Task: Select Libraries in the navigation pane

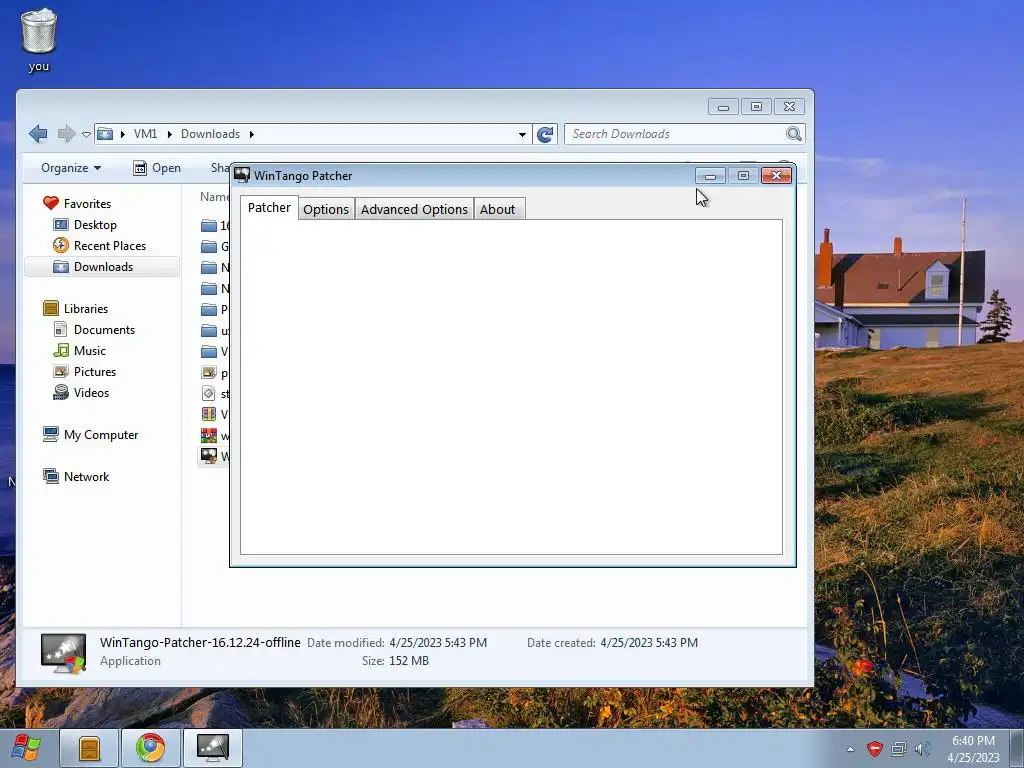Action: [86, 309]
